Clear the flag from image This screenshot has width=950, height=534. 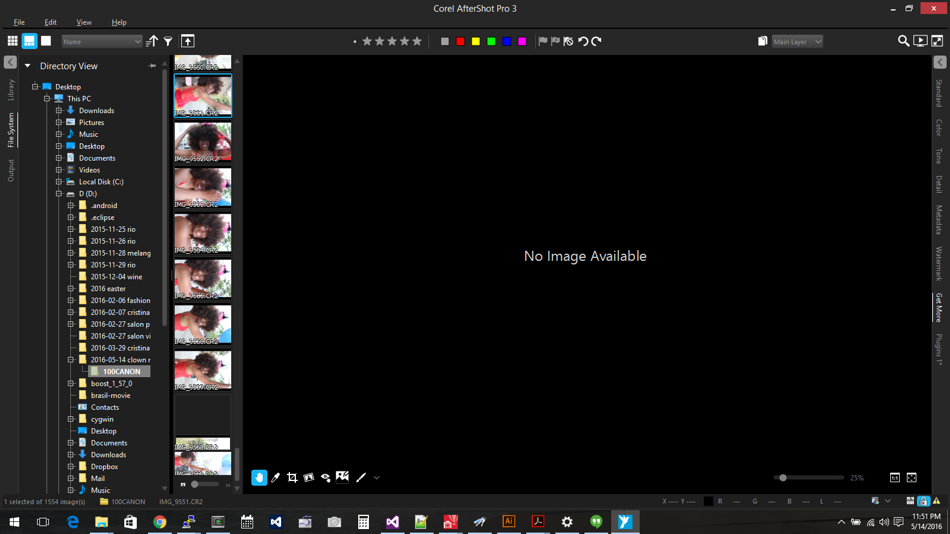point(568,41)
